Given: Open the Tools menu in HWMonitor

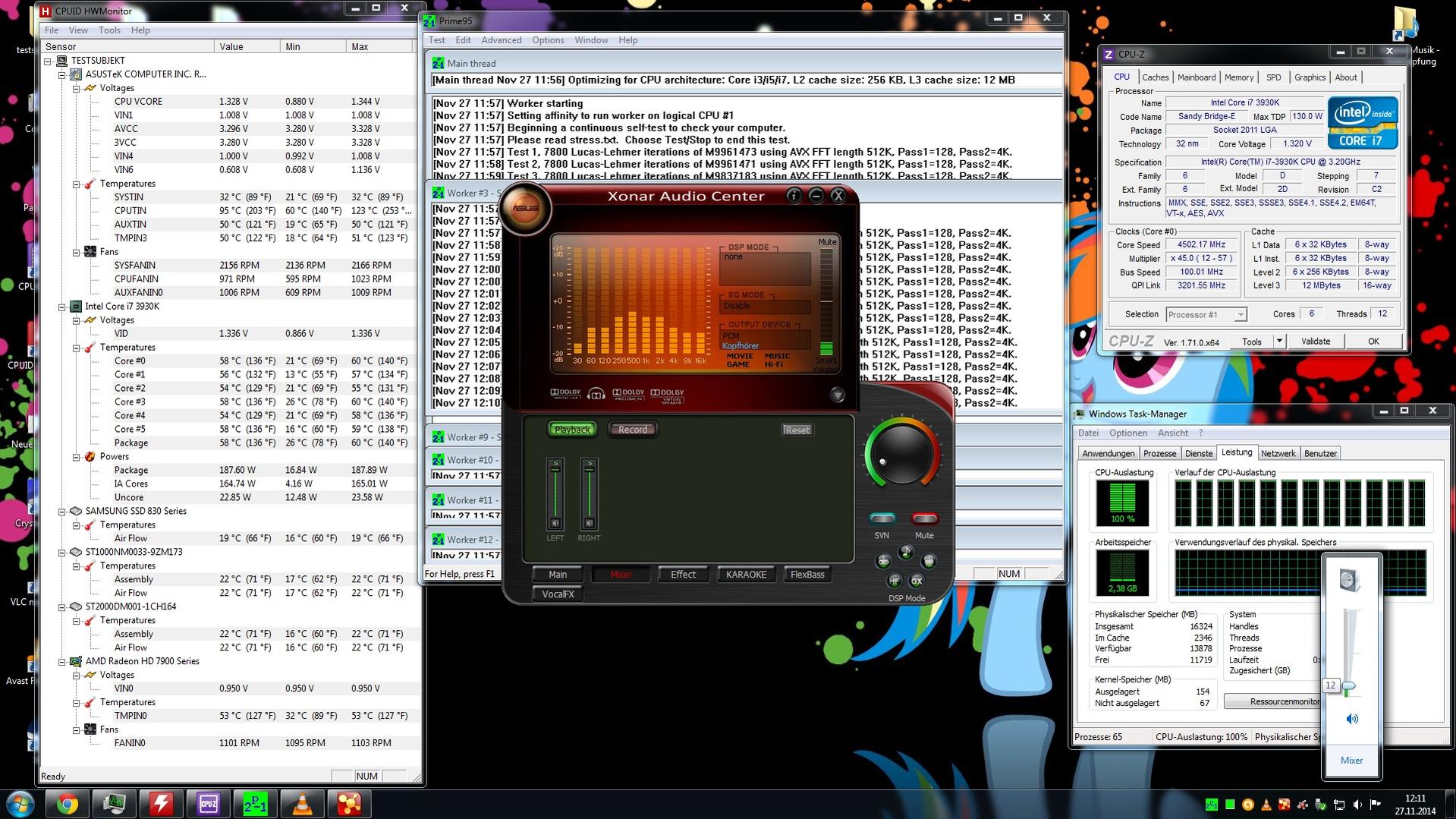Looking at the screenshot, I should coord(109,30).
